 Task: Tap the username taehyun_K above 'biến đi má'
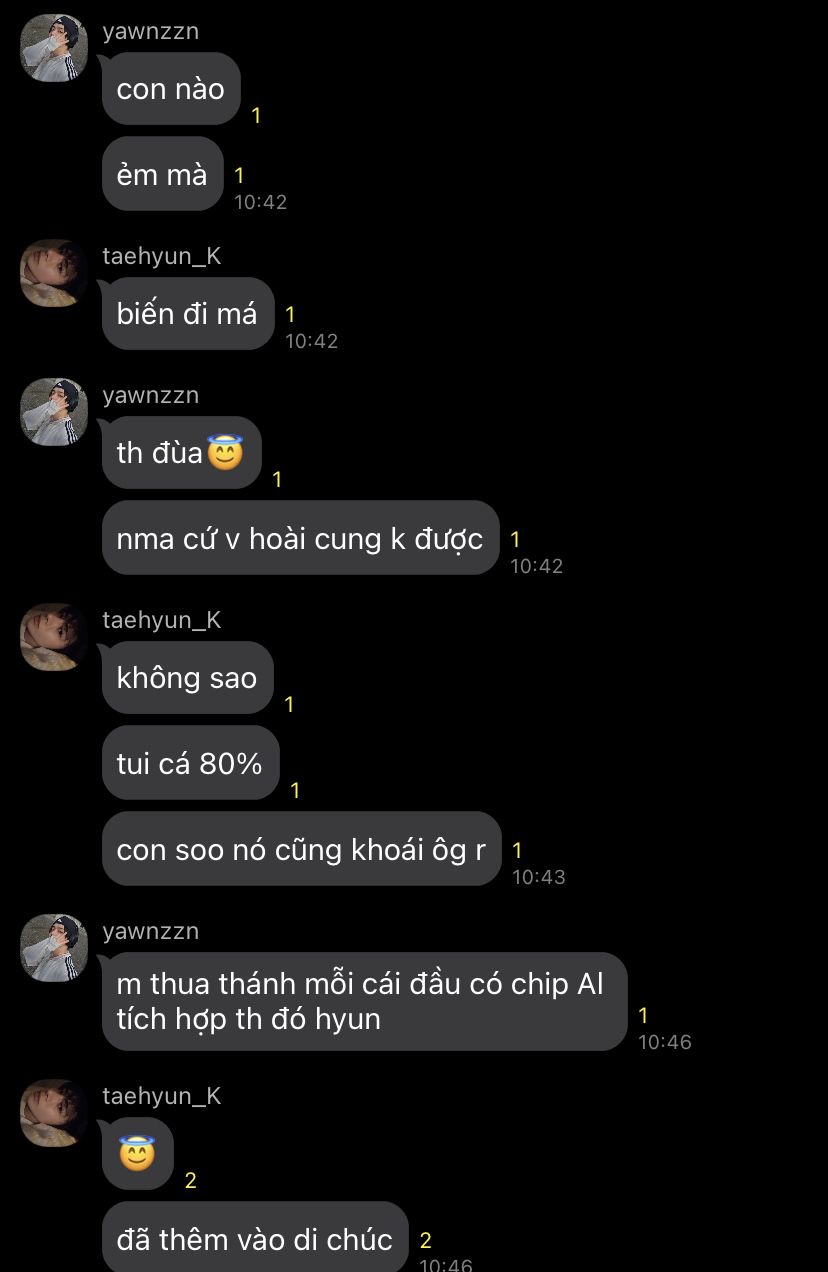[162, 256]
